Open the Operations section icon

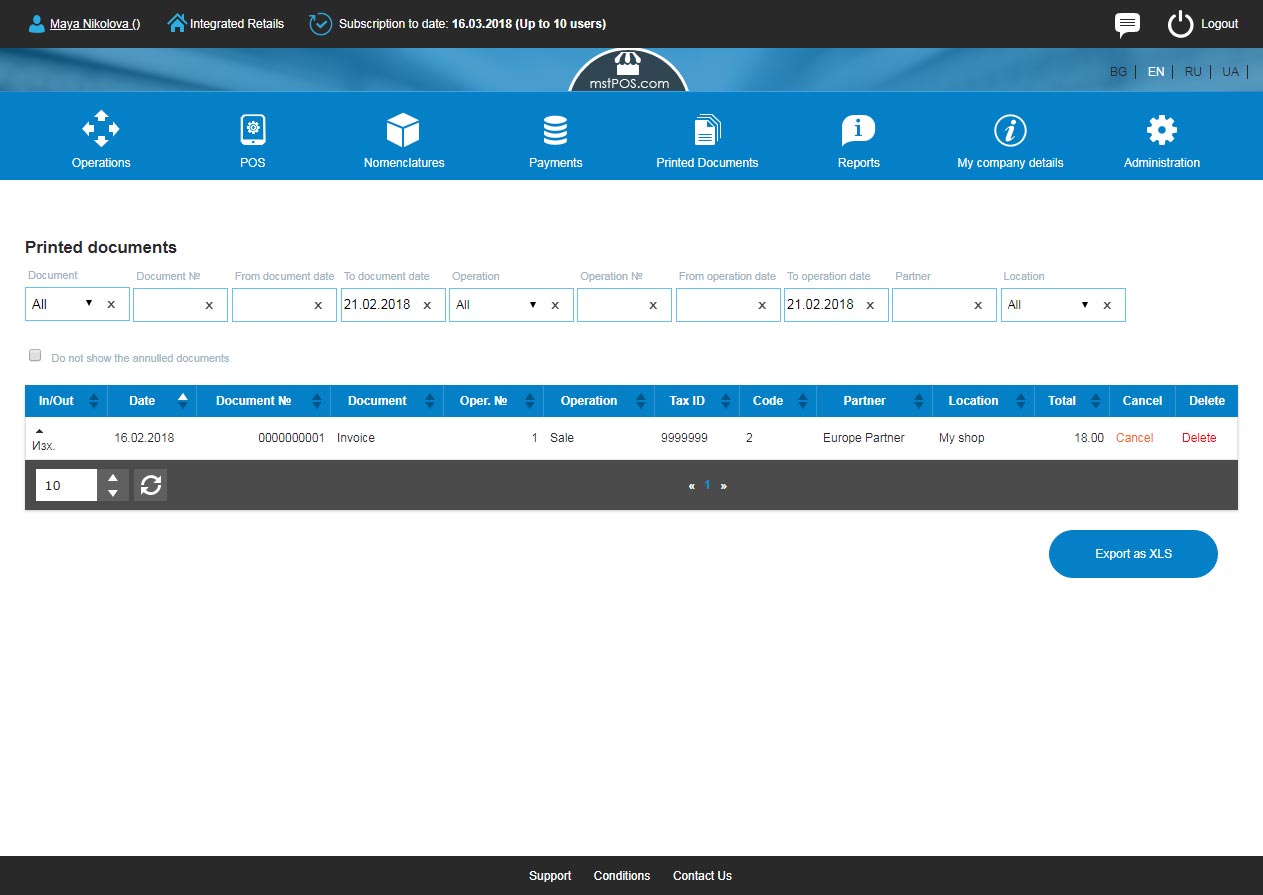[101, 130]
